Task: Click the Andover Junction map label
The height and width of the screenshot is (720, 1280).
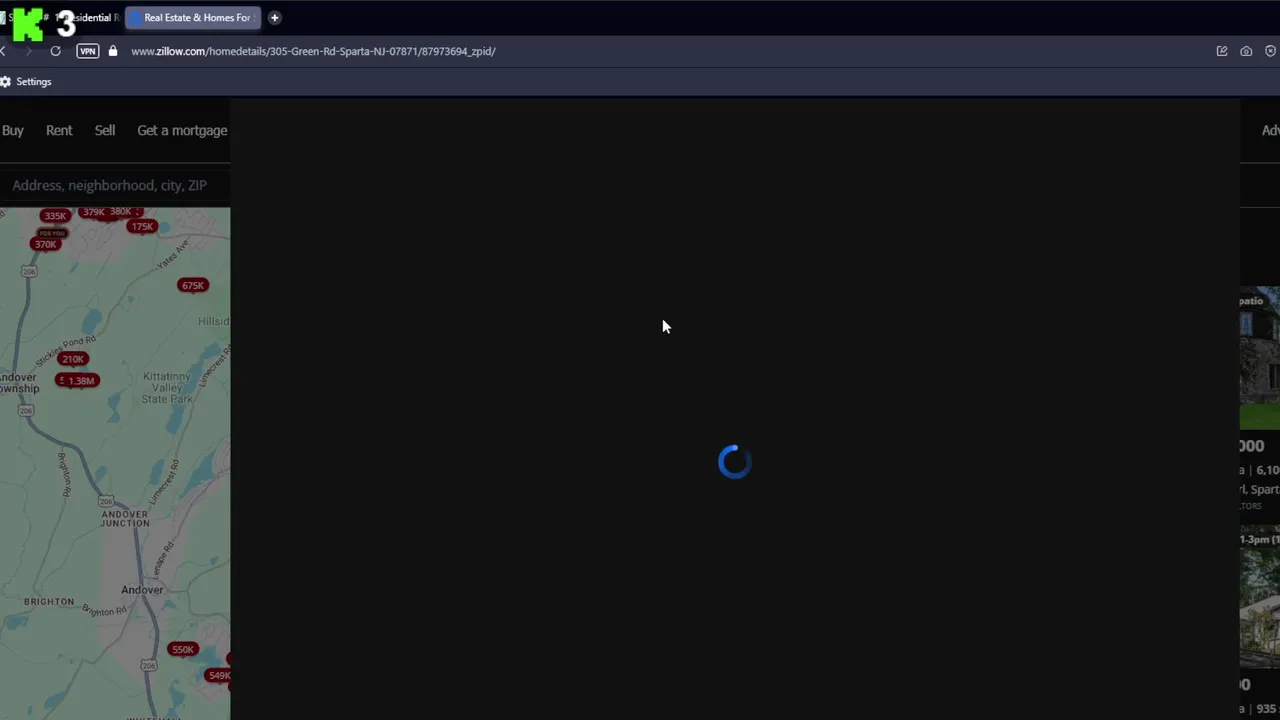Action: (125, 518)
